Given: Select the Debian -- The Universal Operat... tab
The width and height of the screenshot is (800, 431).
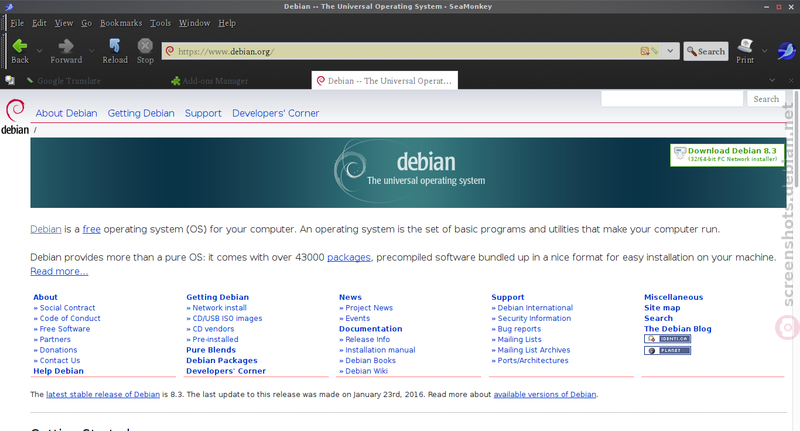Looking at the screenshot, I should coord(385,81).
